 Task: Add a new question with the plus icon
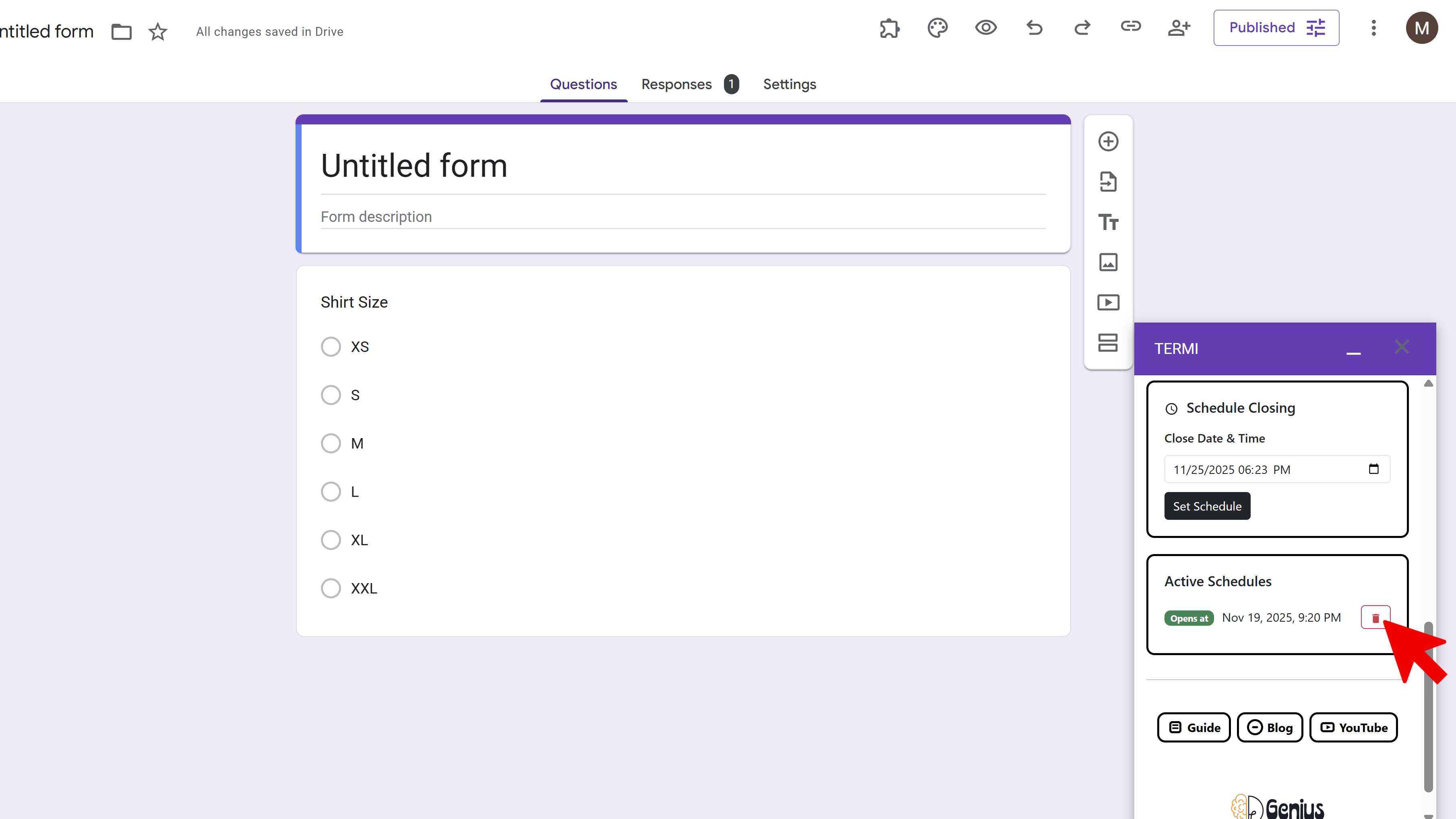tap(1108, 141)
